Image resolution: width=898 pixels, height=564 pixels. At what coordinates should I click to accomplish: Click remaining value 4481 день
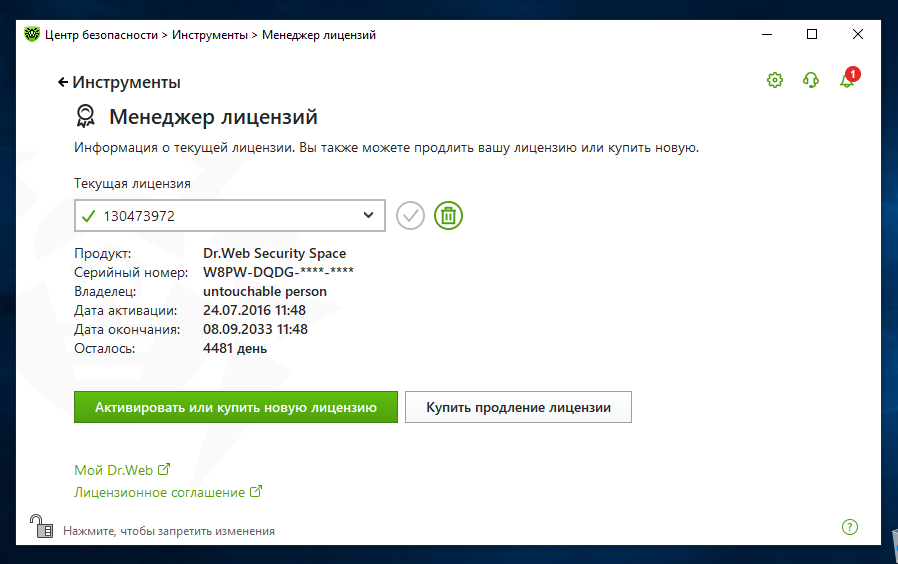[235, 348]
